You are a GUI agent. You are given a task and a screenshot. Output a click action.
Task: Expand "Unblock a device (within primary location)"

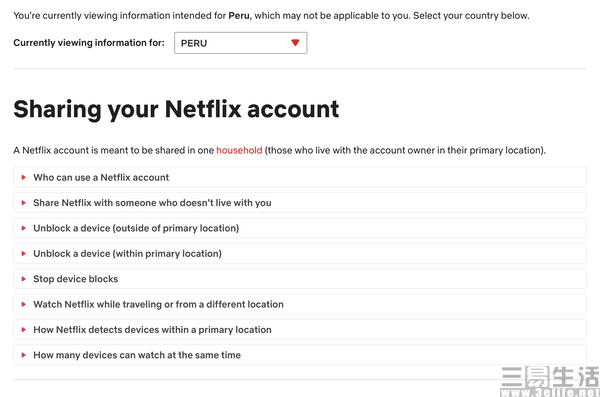(x=300, y=253)
